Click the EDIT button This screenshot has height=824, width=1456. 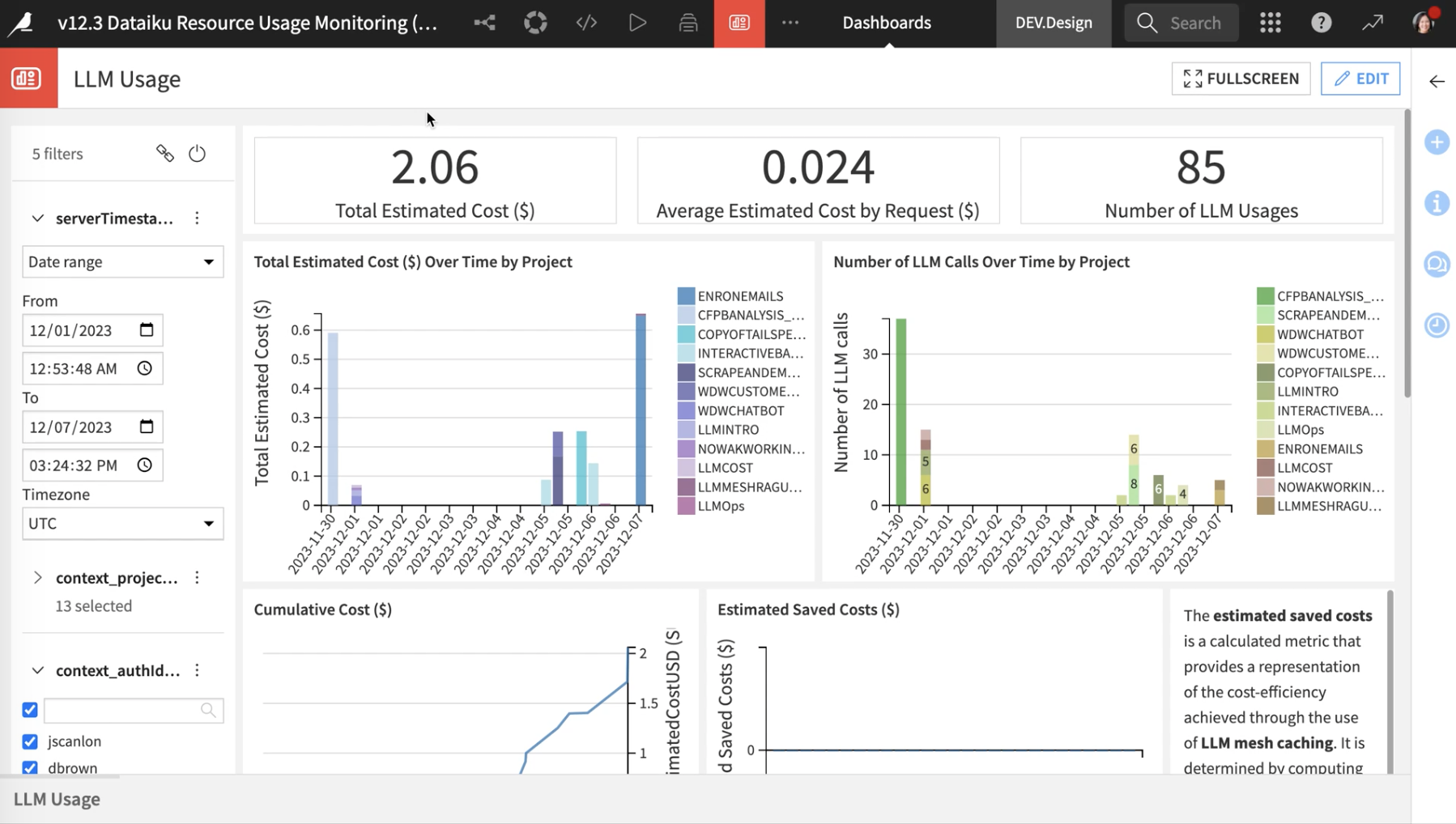coord(1360,79)
